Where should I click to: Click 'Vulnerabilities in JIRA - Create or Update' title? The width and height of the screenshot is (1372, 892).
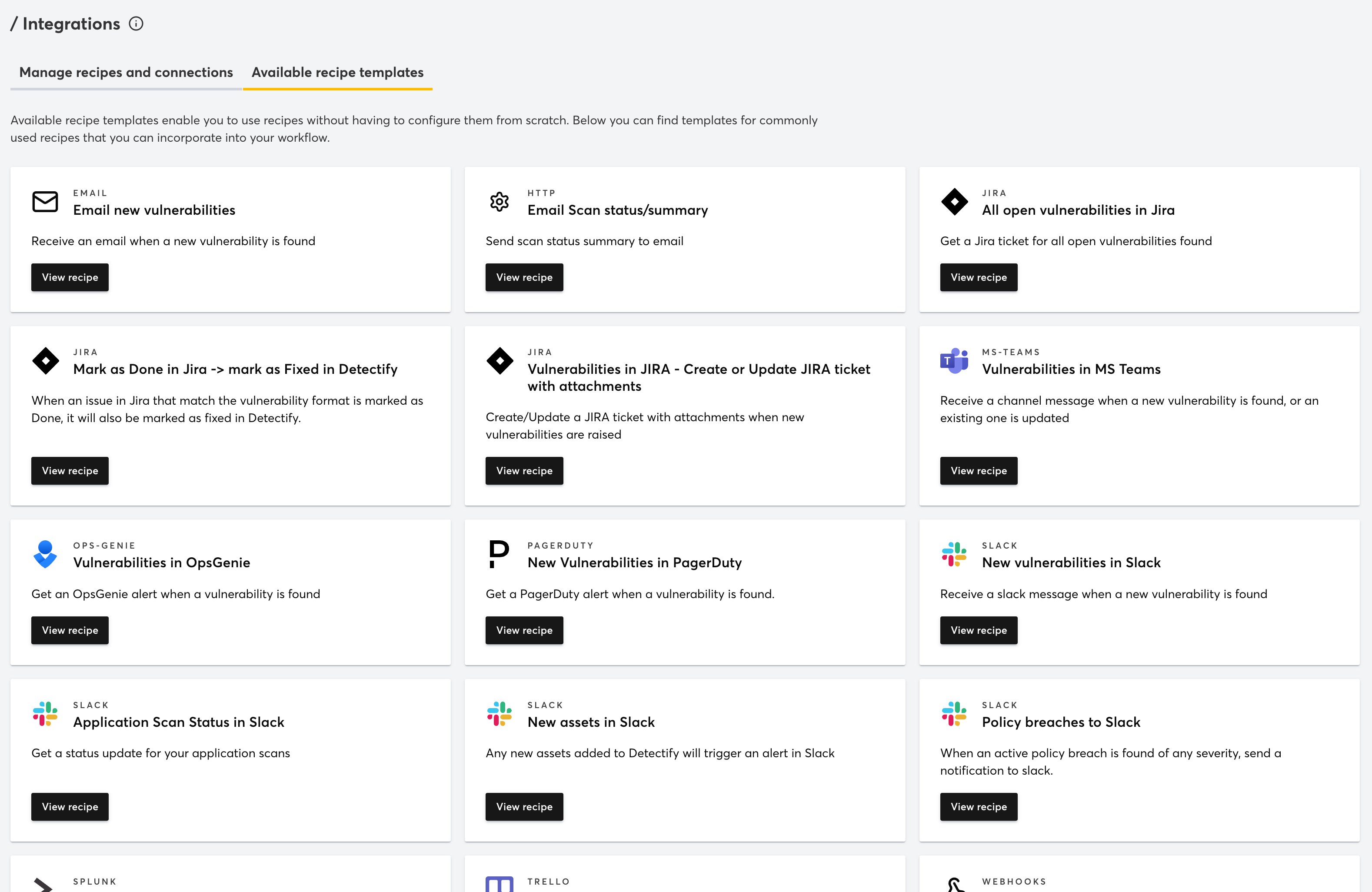point(699,378)
